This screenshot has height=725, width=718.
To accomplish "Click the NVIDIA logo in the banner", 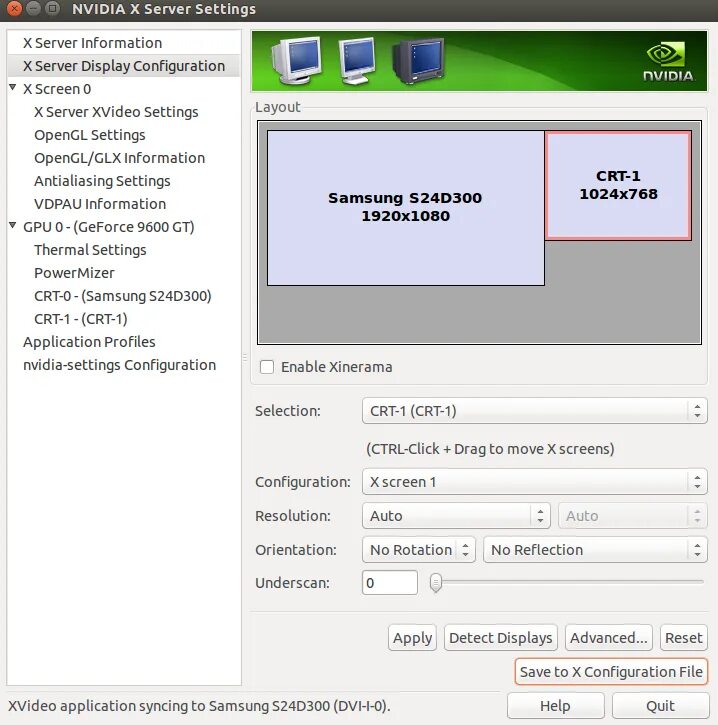I will tap(668, 61).
